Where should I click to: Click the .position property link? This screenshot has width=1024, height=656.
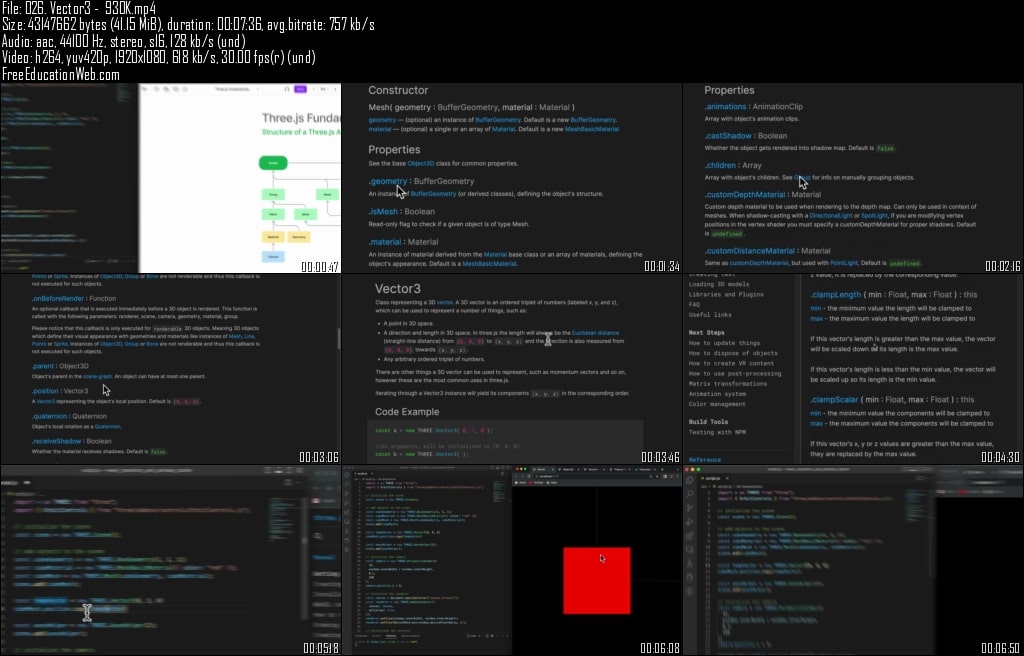click(45, 391)
